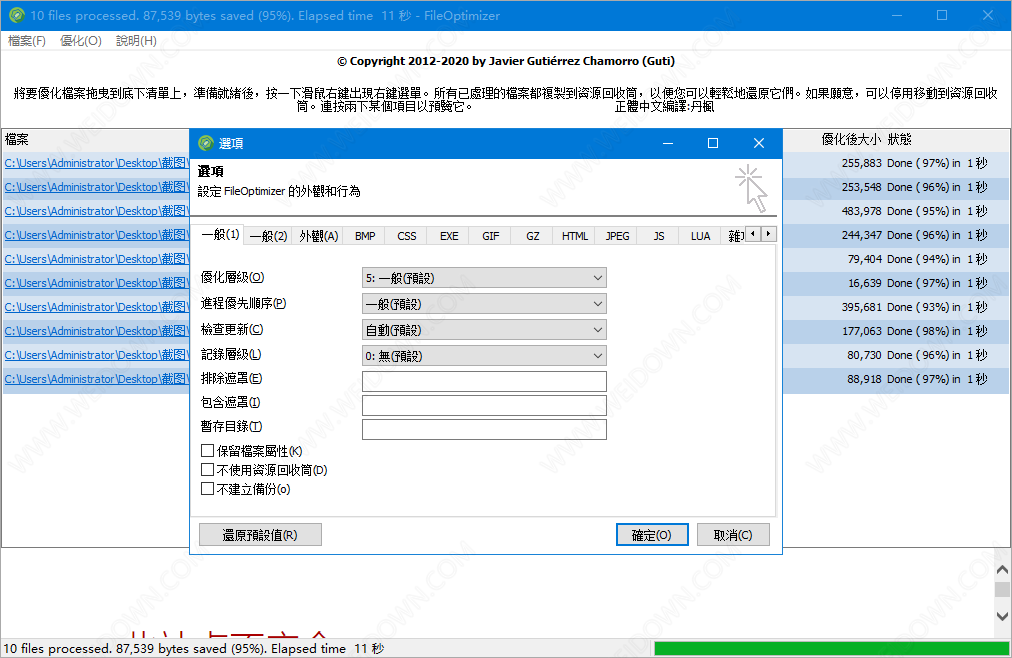Open the GZ options tab
Viewport: 1012px width, 658px height.
[532, 236]
